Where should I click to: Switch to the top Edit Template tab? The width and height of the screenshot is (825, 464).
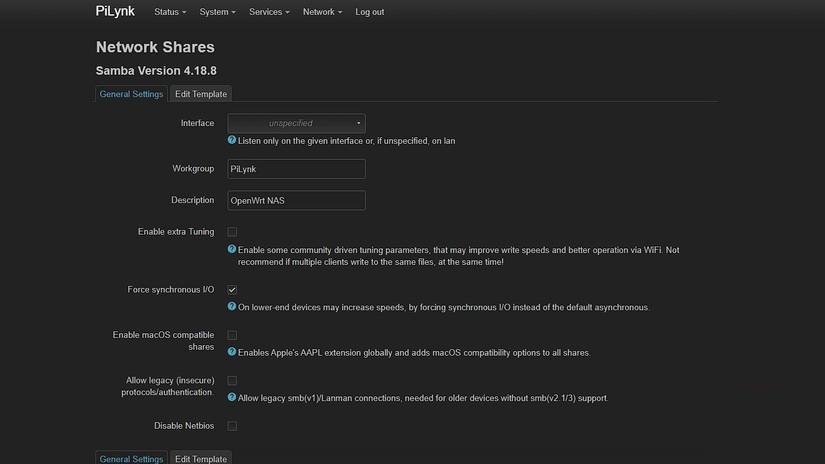[201, 94]
